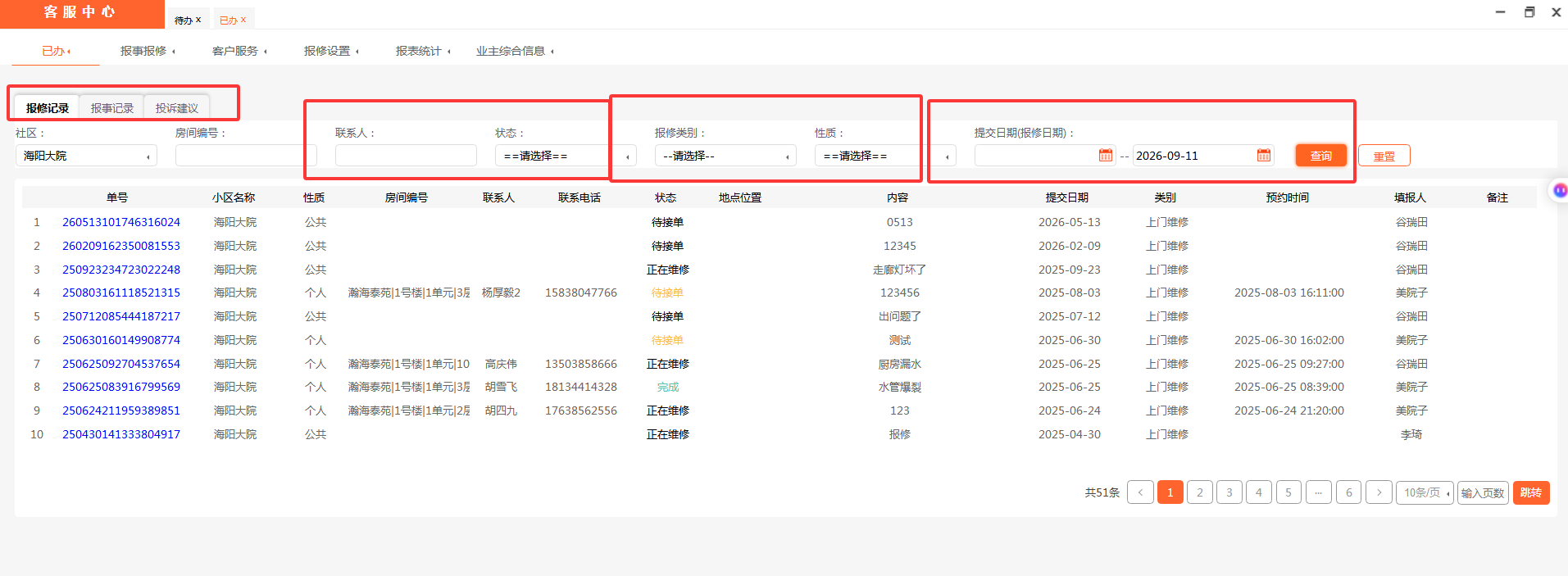1568x576 pixels.
Task: Click the ellipsis more-pages button
Action: [1318, 492]
